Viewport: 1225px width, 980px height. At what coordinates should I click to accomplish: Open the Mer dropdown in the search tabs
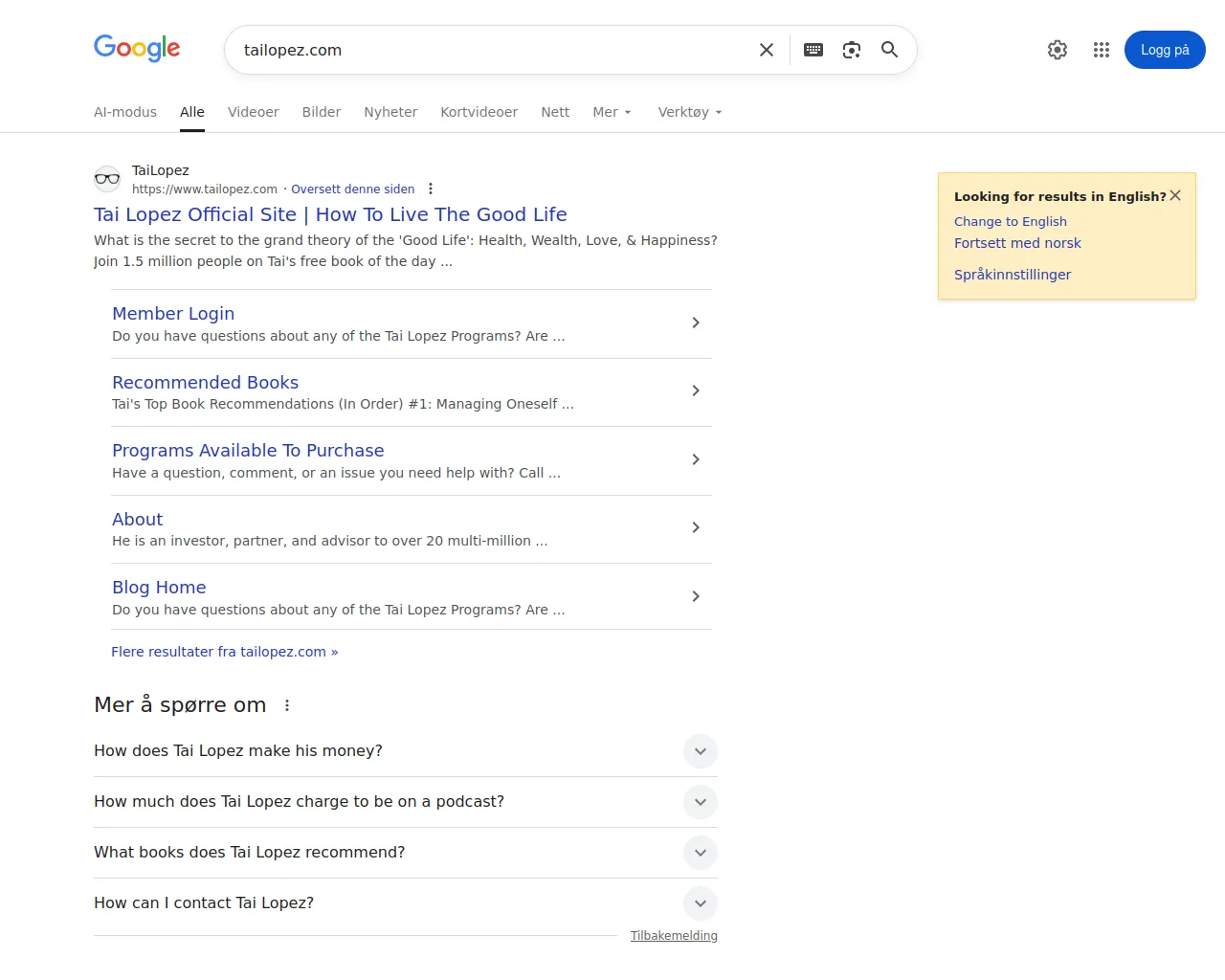[x=612, y=112]
